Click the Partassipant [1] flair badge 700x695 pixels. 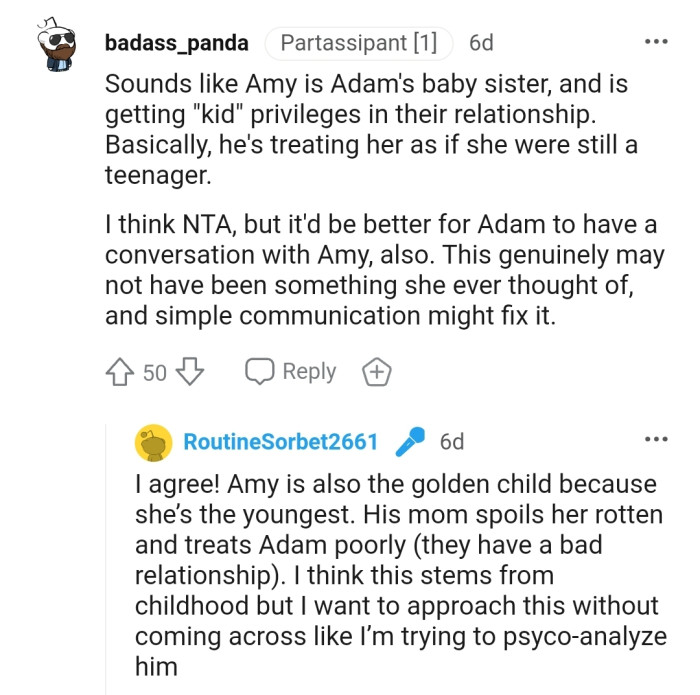coord(358,44)
